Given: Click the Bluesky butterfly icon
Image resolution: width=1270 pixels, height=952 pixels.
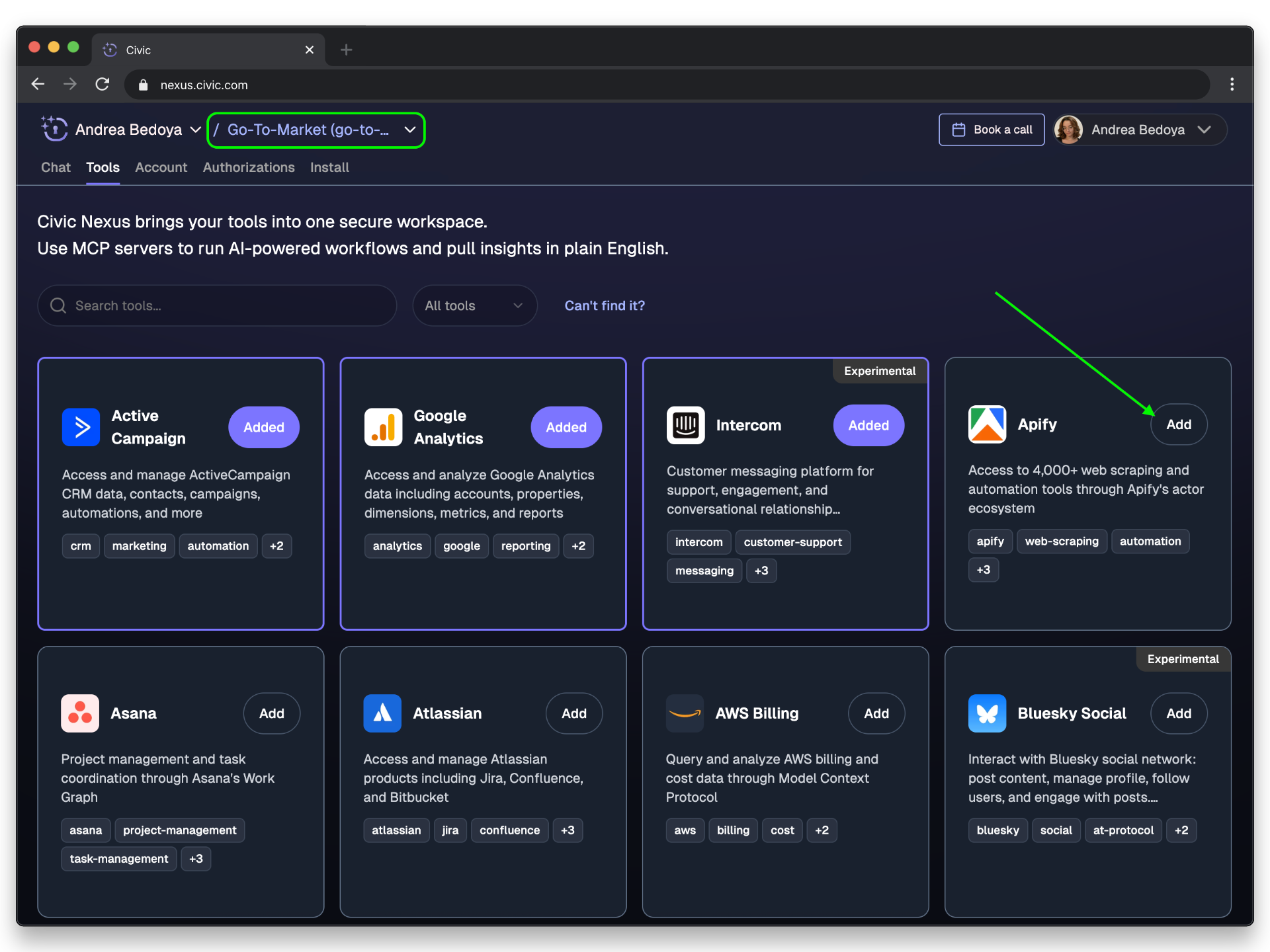Looking at the screenshot, I should click(987, 713).
